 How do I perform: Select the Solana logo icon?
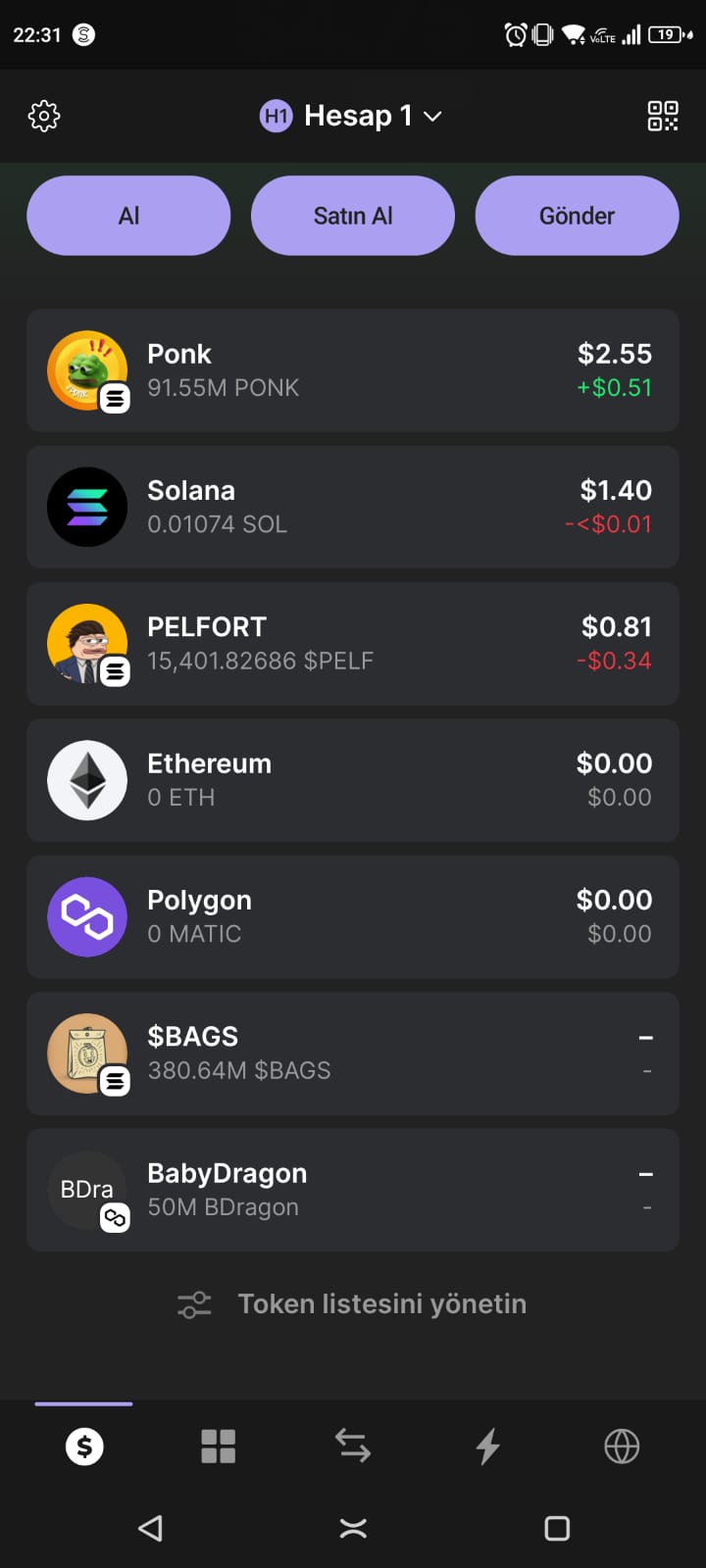87,507
